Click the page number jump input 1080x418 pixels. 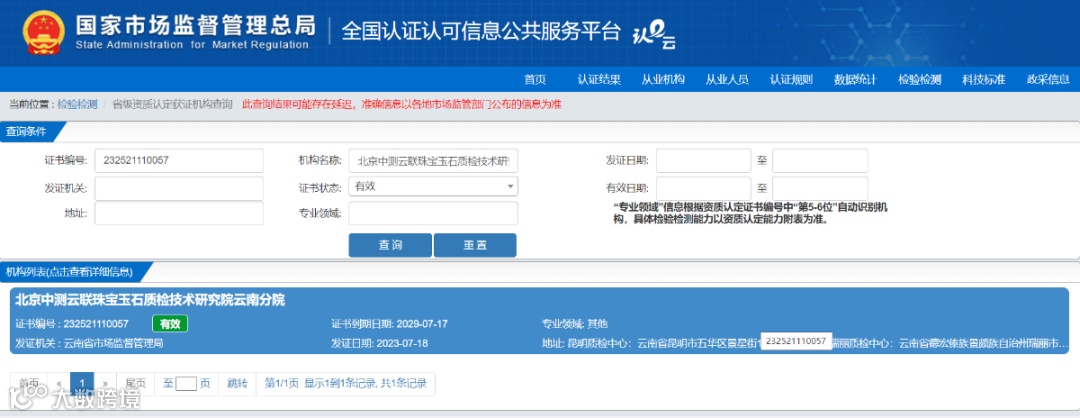tap(186, 384)
